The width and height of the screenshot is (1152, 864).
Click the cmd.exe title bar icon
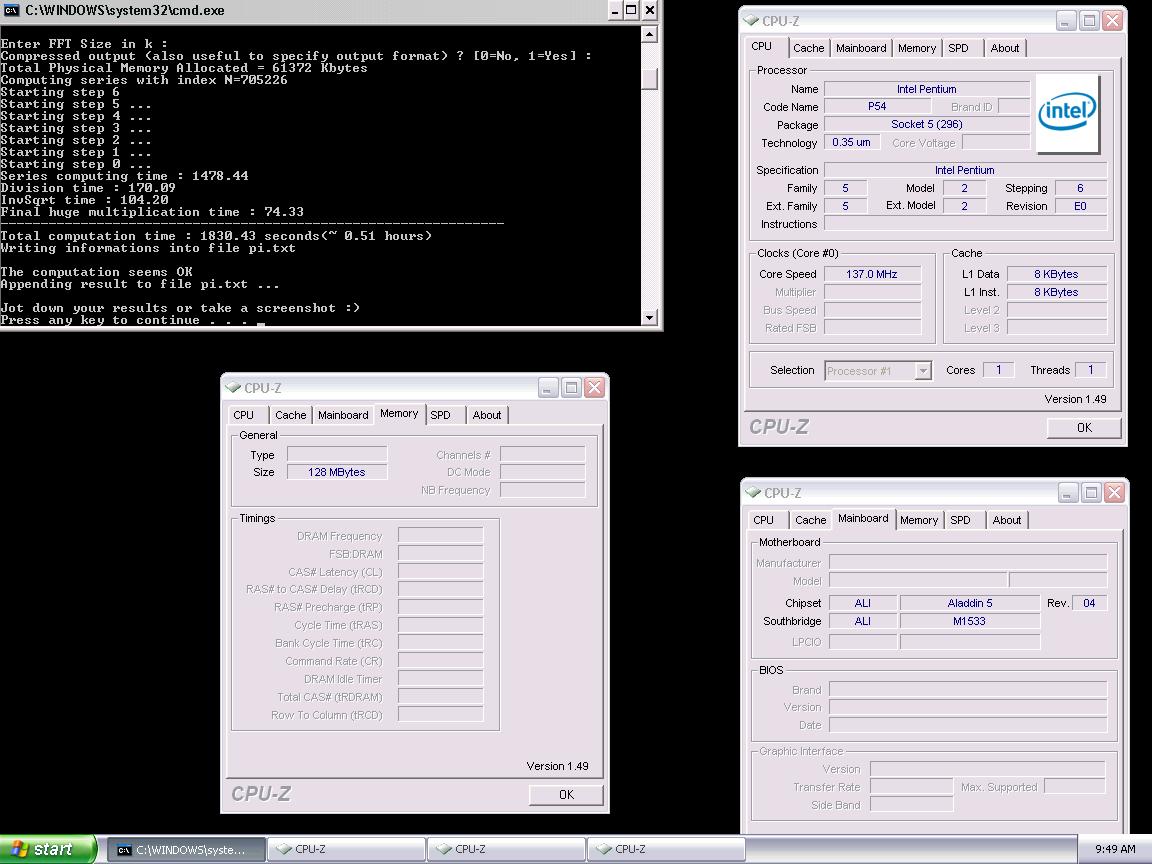click(11, 10)
